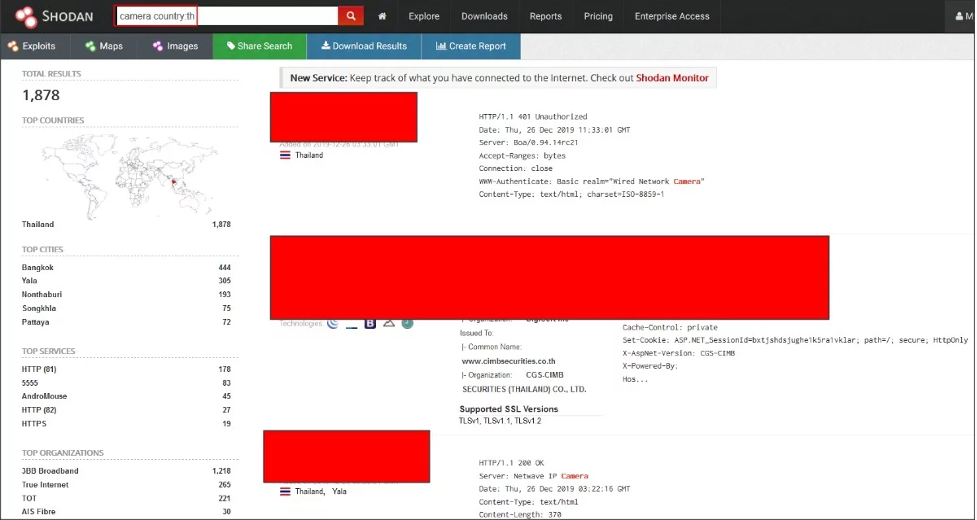Switch to the Maps tab
The height and width of the screenshot is (520, 977).
coord(104,46)
